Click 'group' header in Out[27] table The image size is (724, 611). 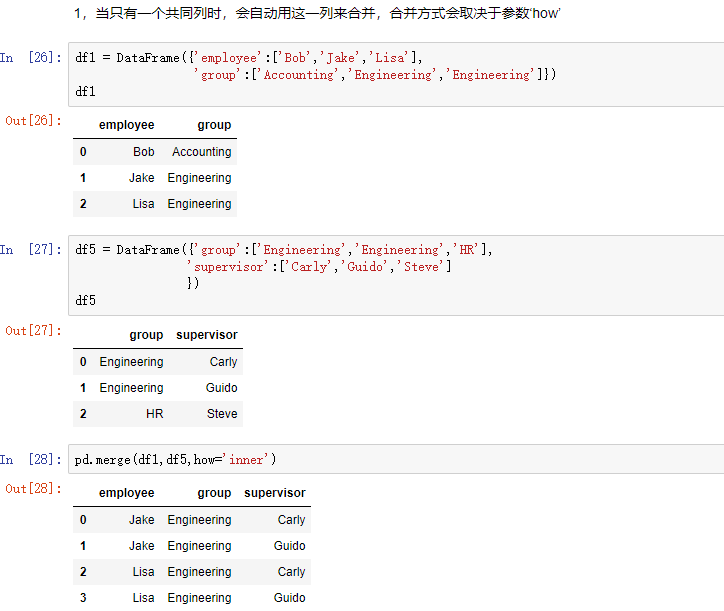(x=146, y=335)
